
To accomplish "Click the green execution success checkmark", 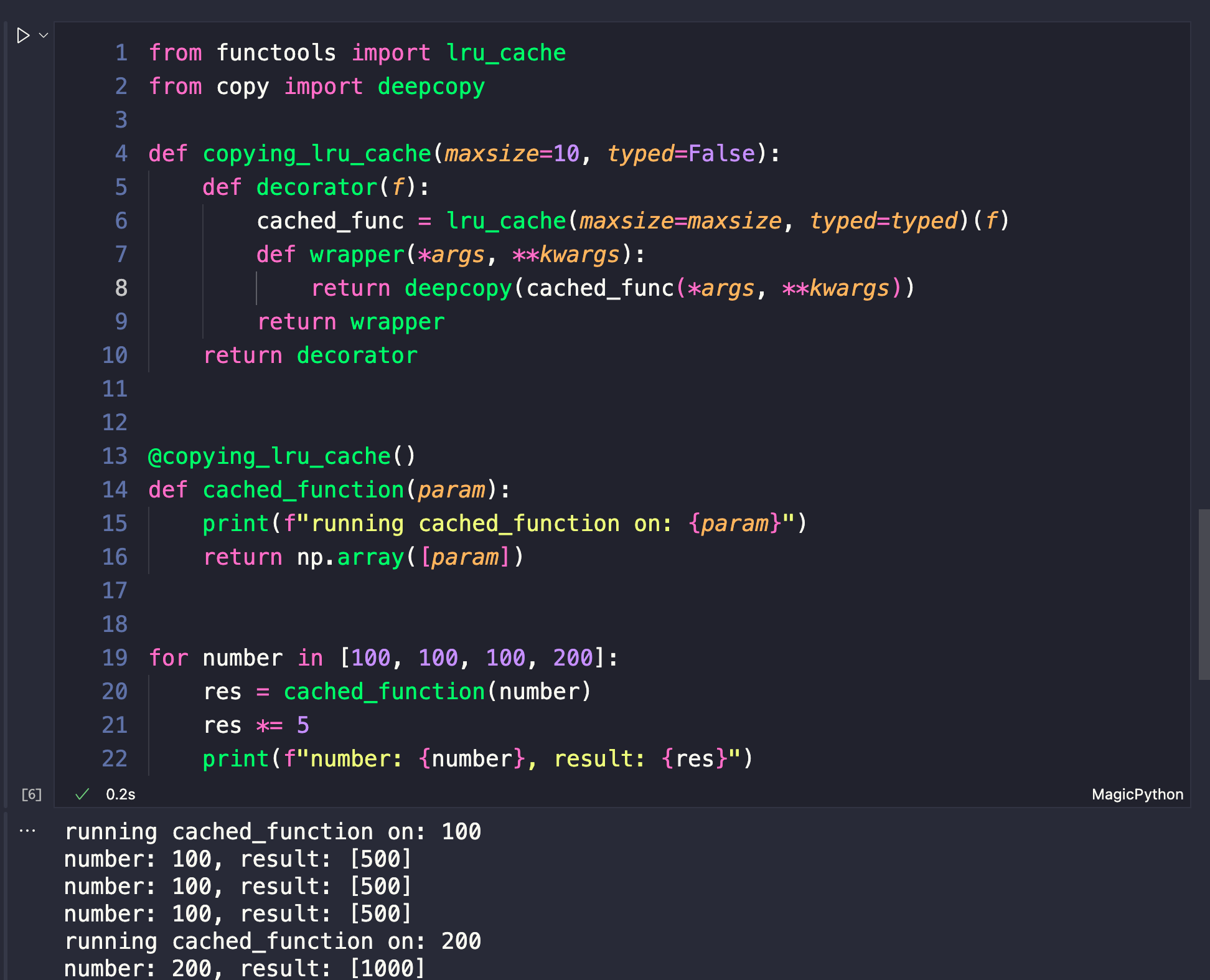I will pos(82,794).
